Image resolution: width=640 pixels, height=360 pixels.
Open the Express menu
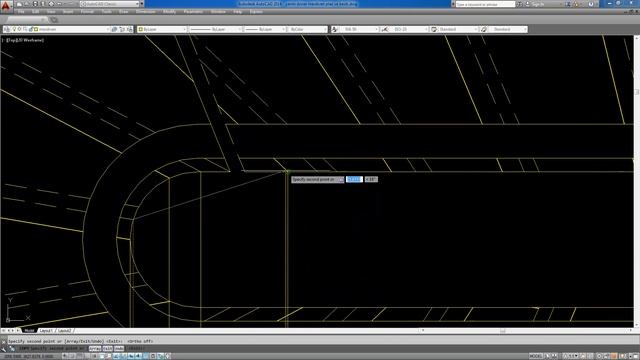pyautogui.click(x=256, y=12)
